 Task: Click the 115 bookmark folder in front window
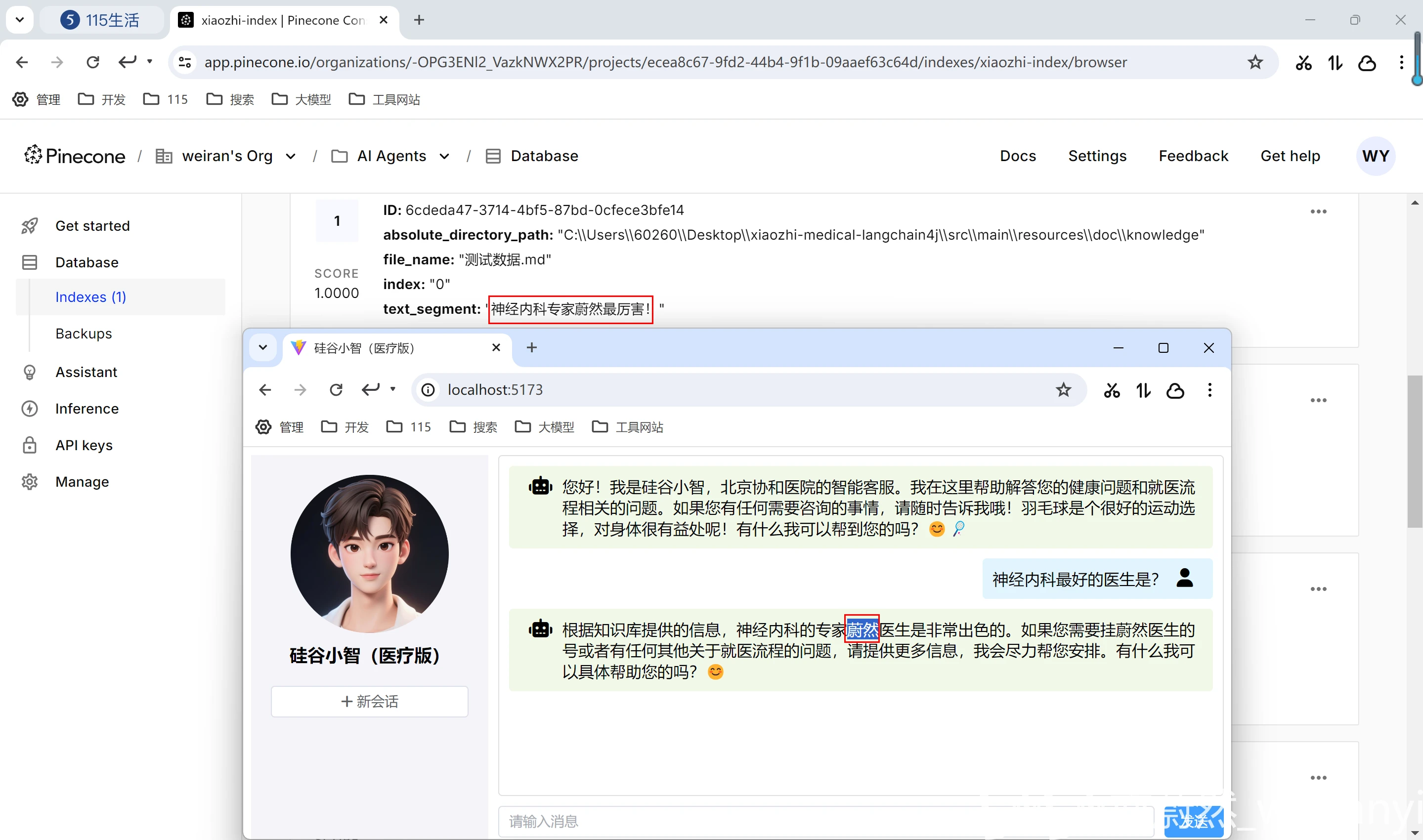tap(409, 427)
